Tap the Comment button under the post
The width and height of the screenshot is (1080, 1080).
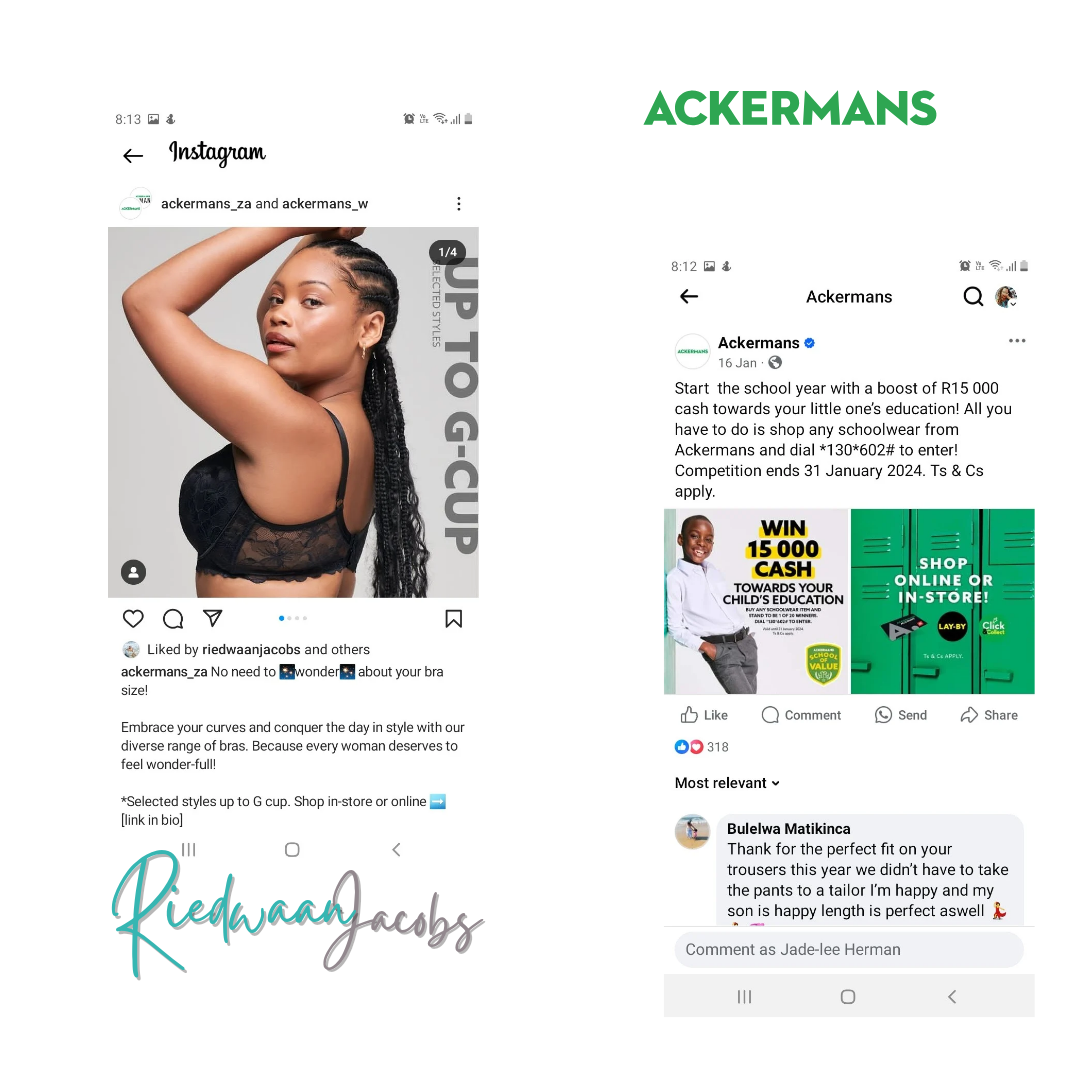tap(801, 715)
